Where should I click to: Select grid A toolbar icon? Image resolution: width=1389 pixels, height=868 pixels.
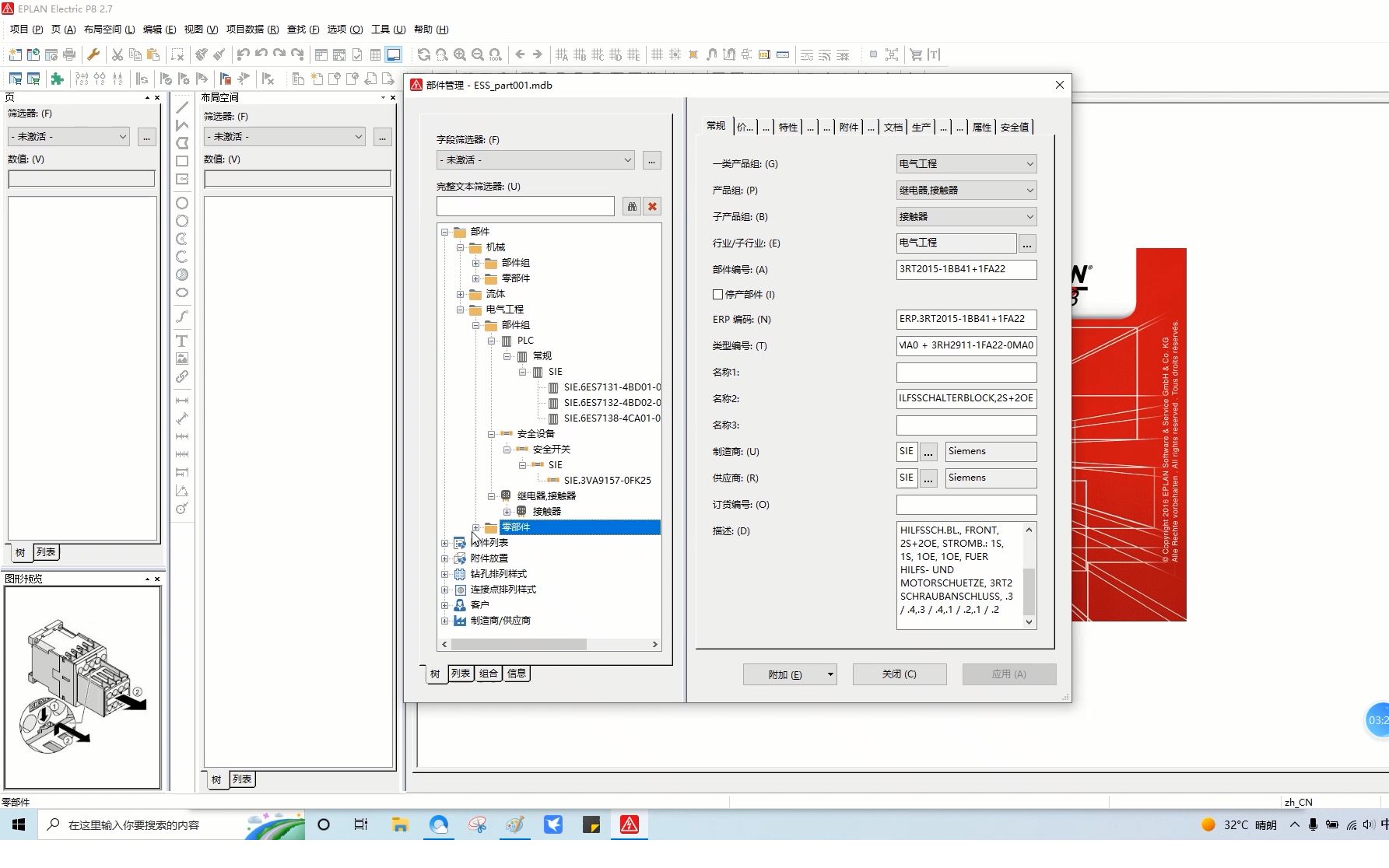(562, 54)
